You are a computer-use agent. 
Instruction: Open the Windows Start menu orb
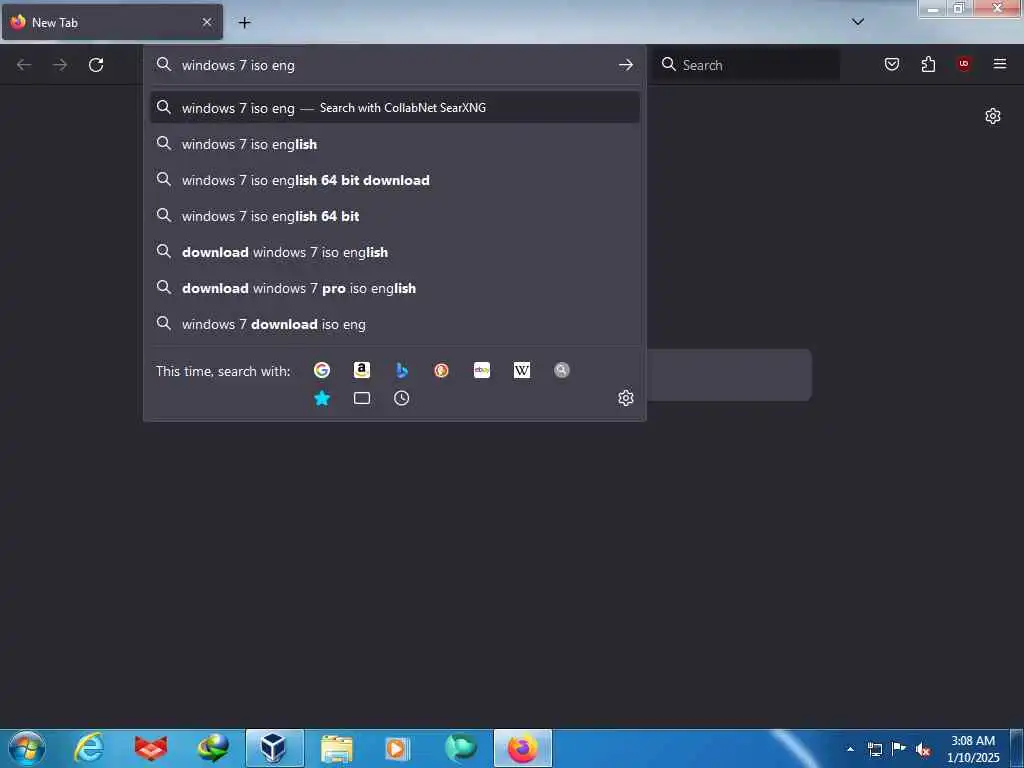(x=27, y=748)
